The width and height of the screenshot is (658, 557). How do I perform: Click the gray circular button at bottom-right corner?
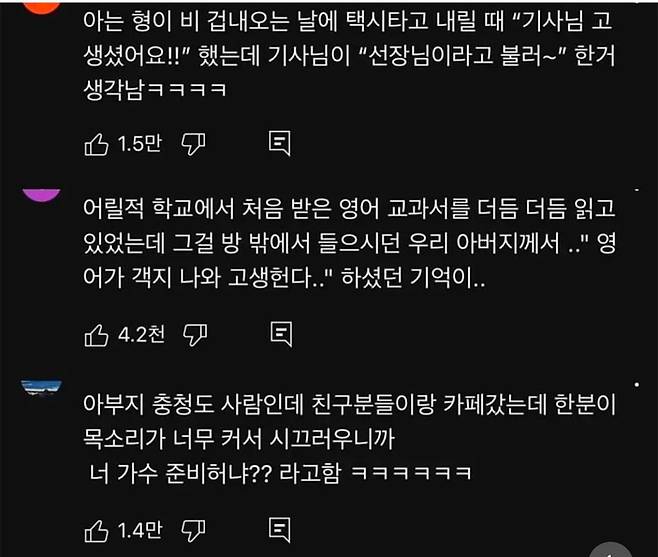pyautogui.click(x=611, y=549)
